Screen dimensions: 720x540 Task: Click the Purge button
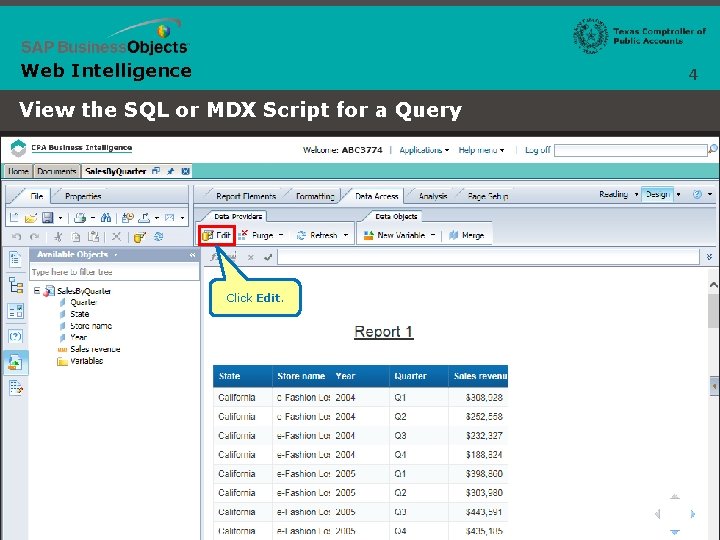pyautogui.click(x=257, y=235)
